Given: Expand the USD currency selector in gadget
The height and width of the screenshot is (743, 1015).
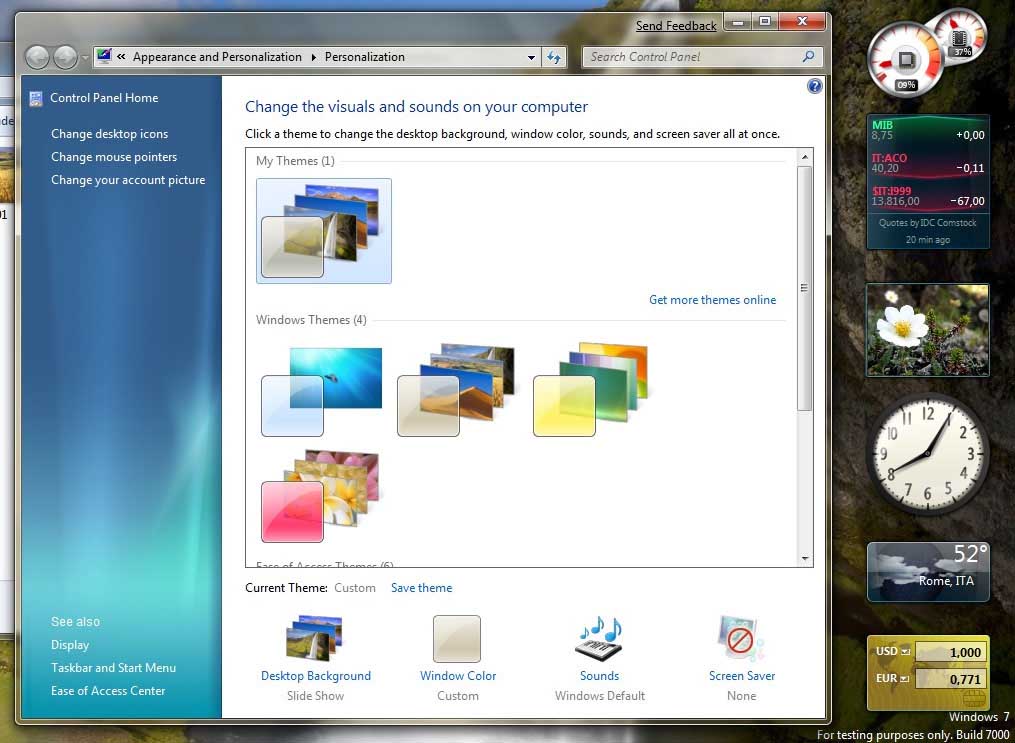Looking at the screenshot, I should tap(904, 652).
